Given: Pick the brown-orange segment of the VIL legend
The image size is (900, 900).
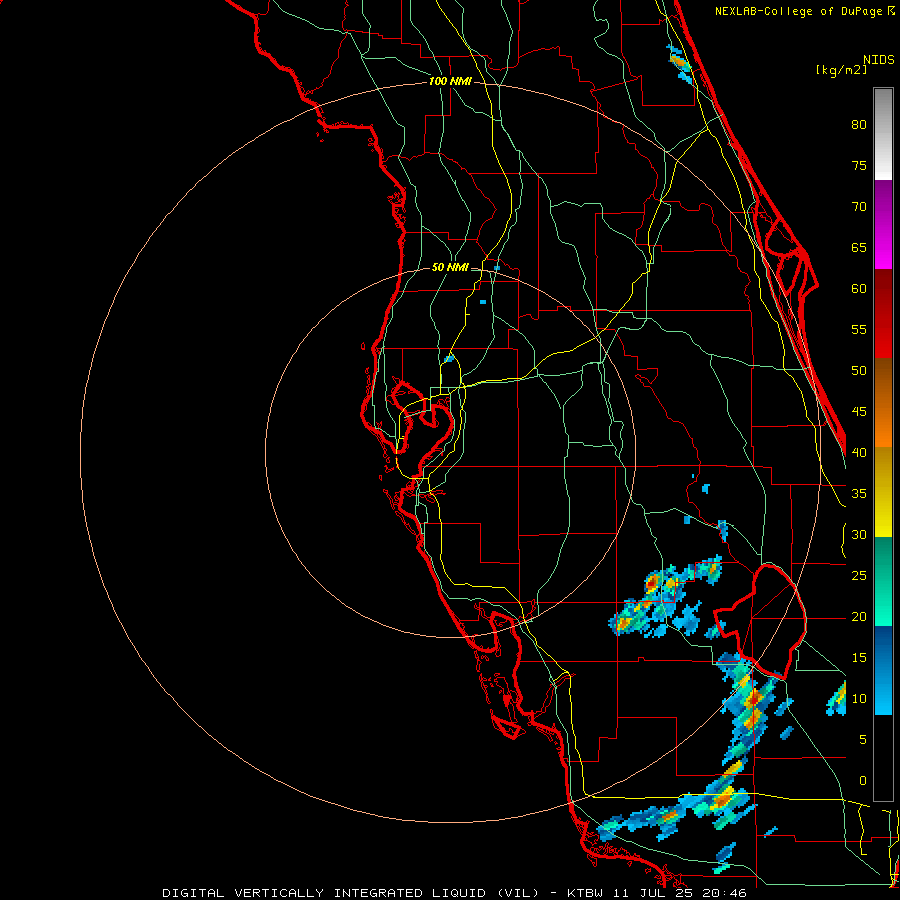Looking at the screenshot, I should [x=883, y=403].
